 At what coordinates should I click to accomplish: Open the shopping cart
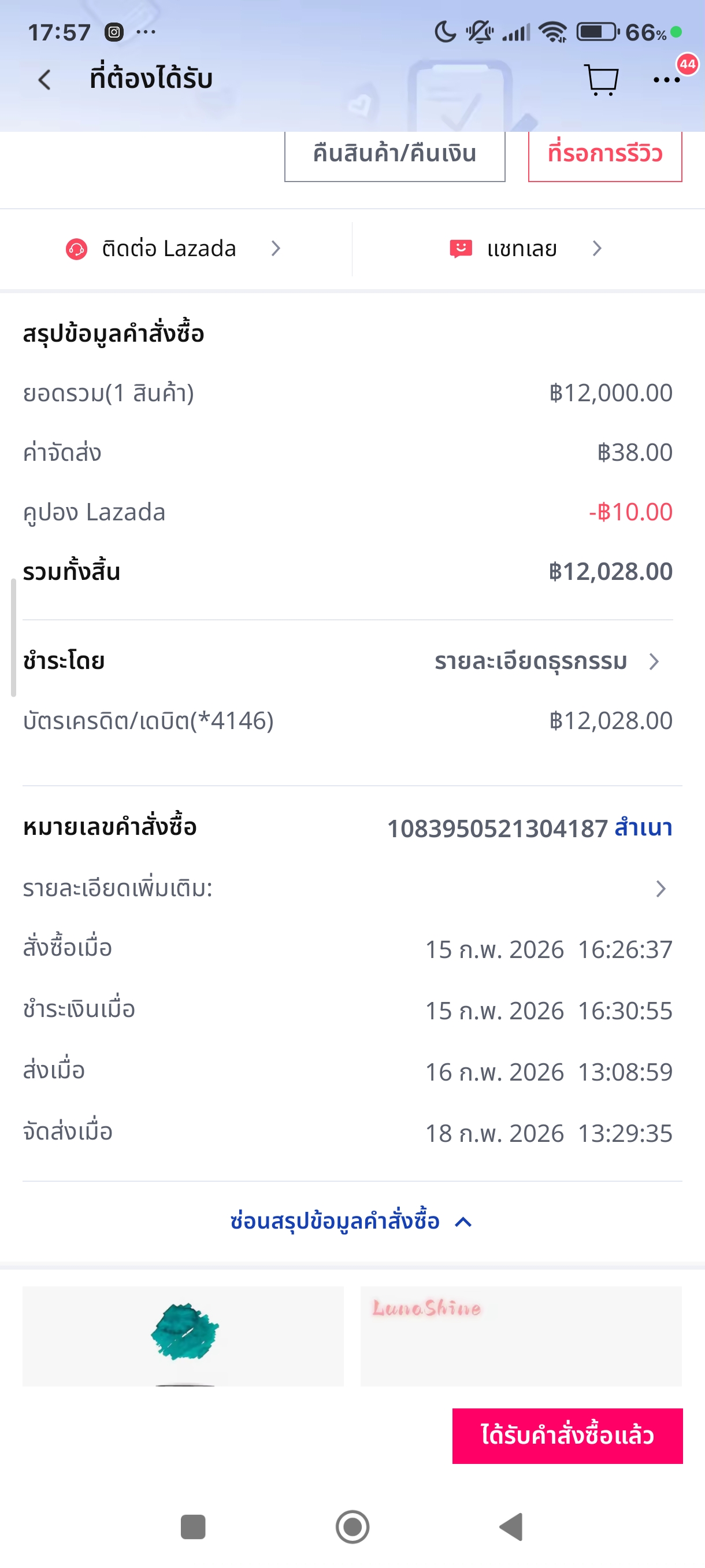point(601,80)
